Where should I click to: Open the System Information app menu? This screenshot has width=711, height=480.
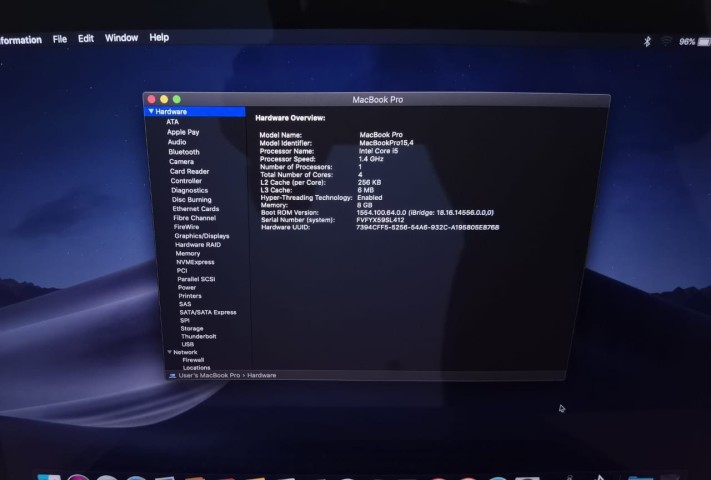(20, 40)
